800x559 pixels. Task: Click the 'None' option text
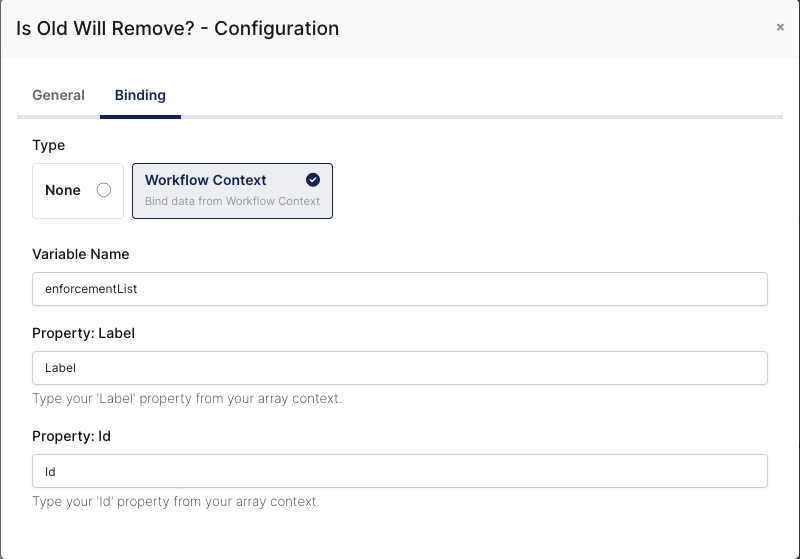(x=63, y=190)
